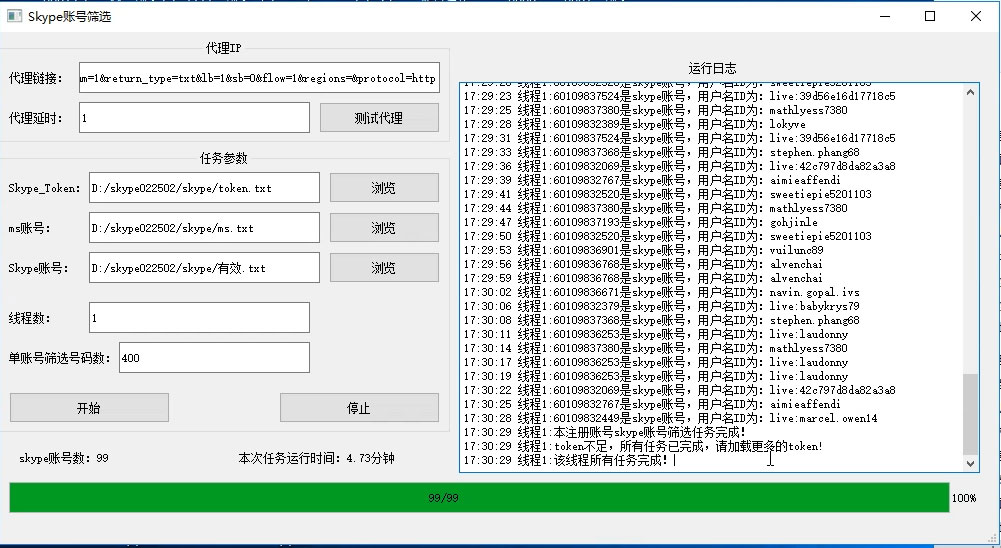Click log line 17:29:28 with lokyve
The width and height of the screenshot is (1001, 548).
point(635,124)
